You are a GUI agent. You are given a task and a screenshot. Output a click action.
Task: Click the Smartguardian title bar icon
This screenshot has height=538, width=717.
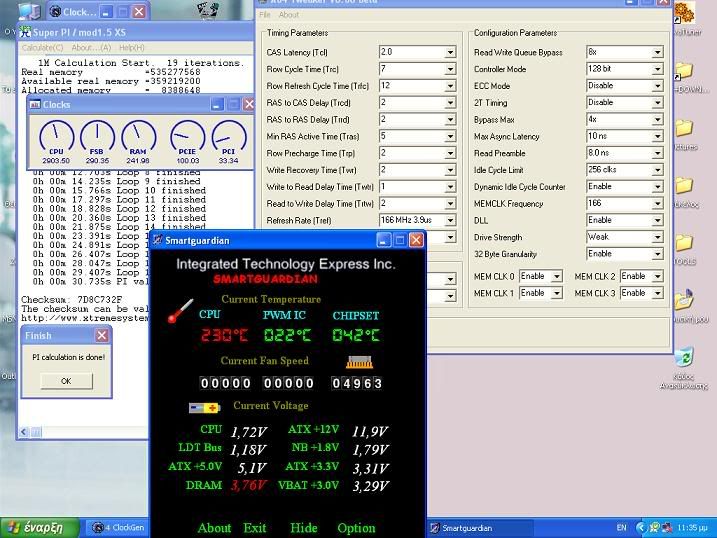point(158,240)
